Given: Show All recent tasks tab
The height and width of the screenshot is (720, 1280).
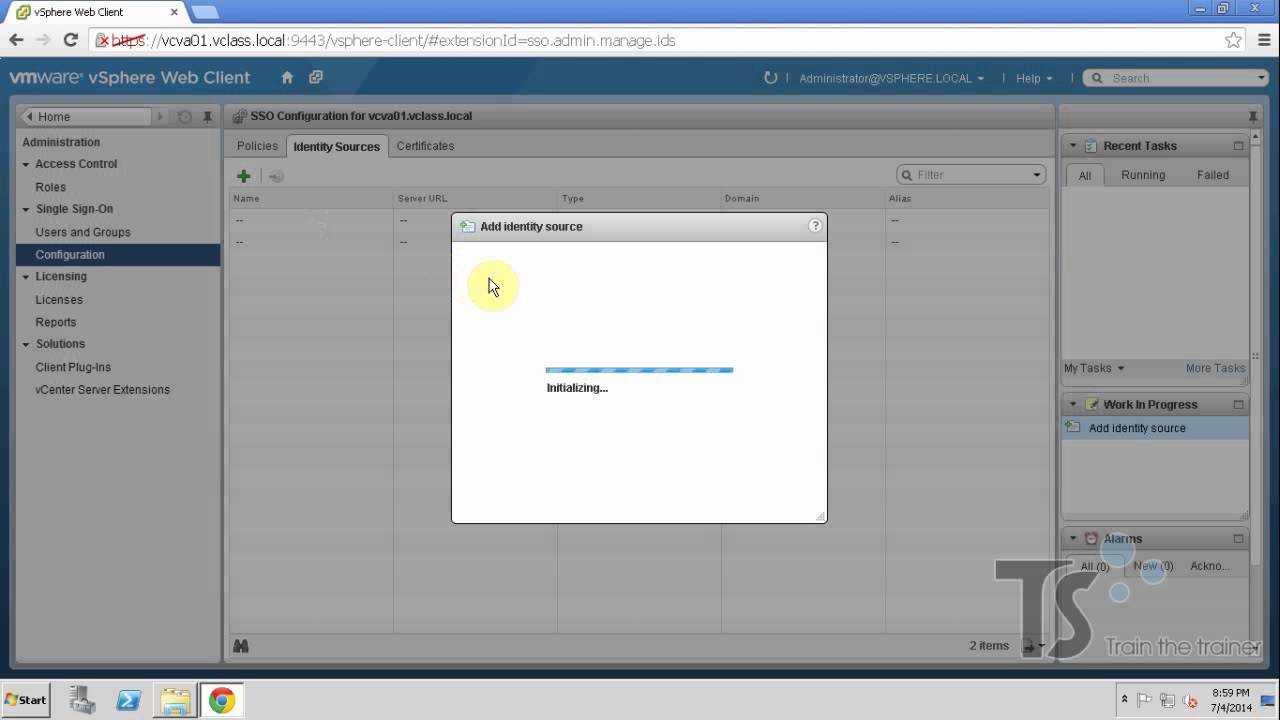Looking at the screenshot, I should point(1084,175).
